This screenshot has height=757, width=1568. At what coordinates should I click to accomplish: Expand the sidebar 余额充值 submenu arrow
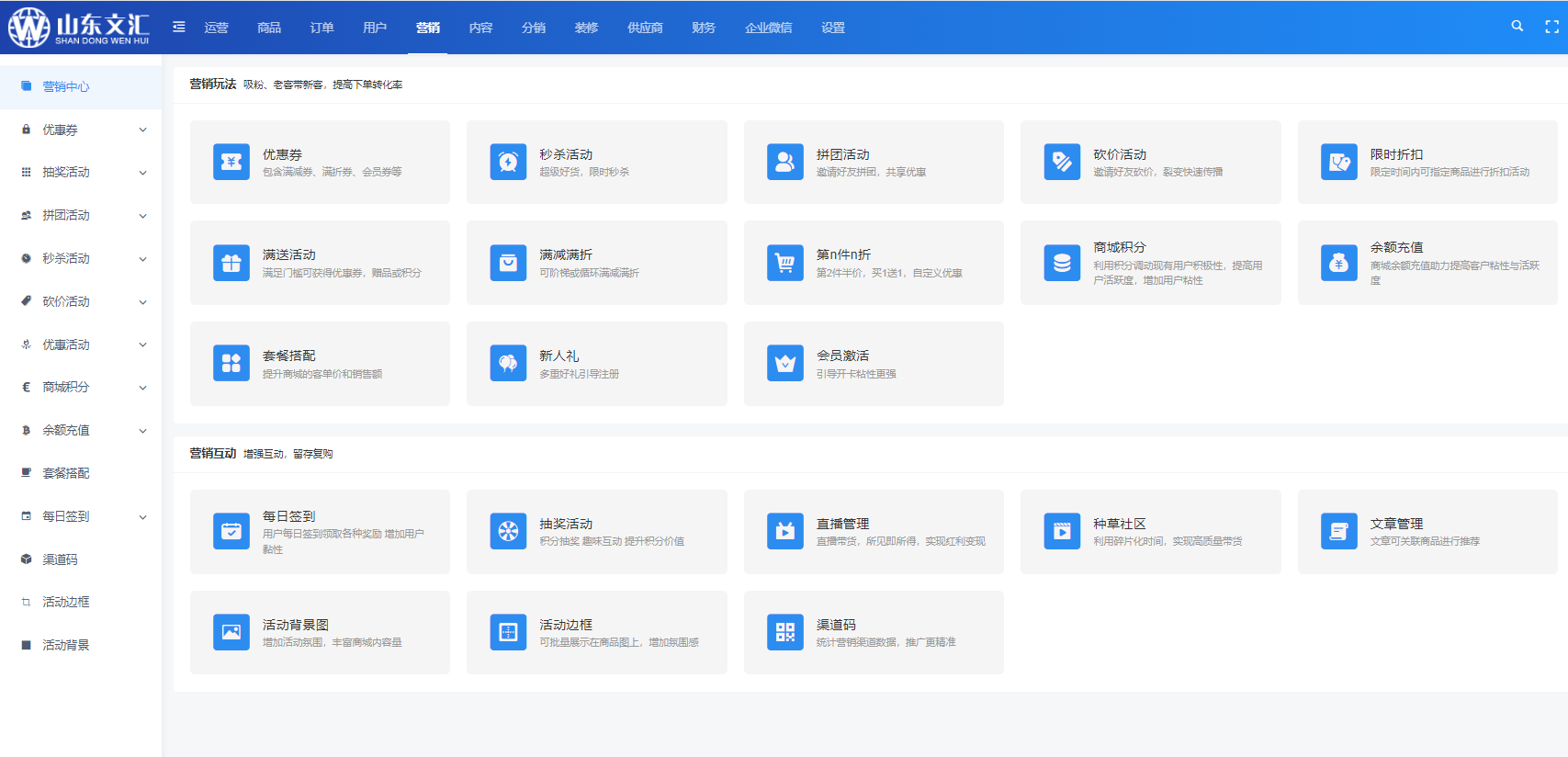click(x=142, y=431)
